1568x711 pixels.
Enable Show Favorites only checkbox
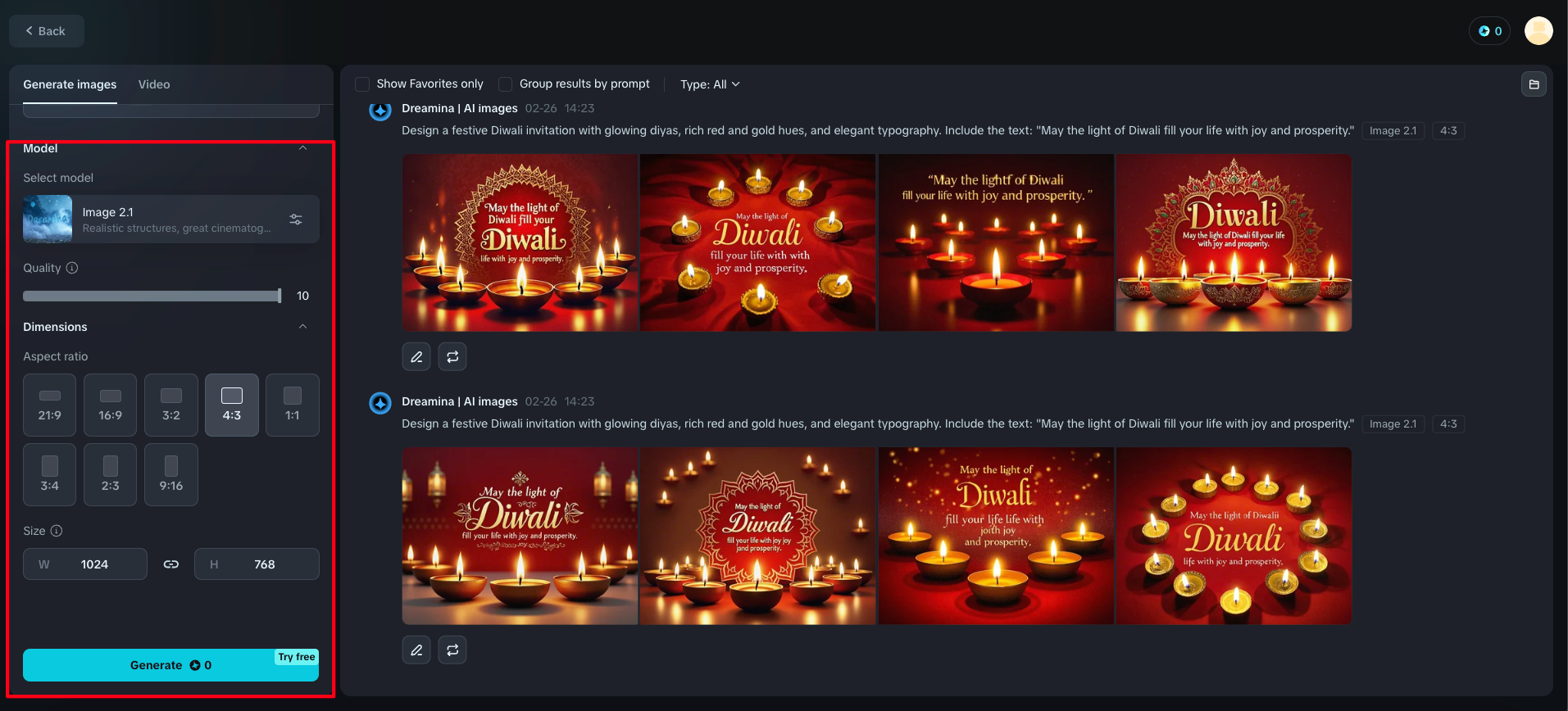coord(362,84)
